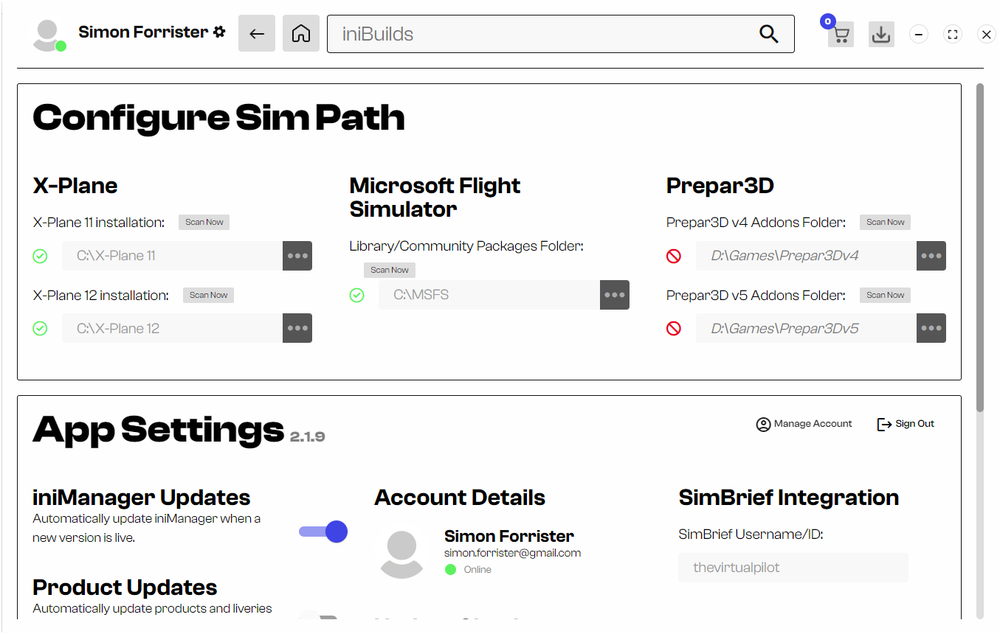
Task: Browse for X-Plane 12 folder
Action: click(297, 328)
